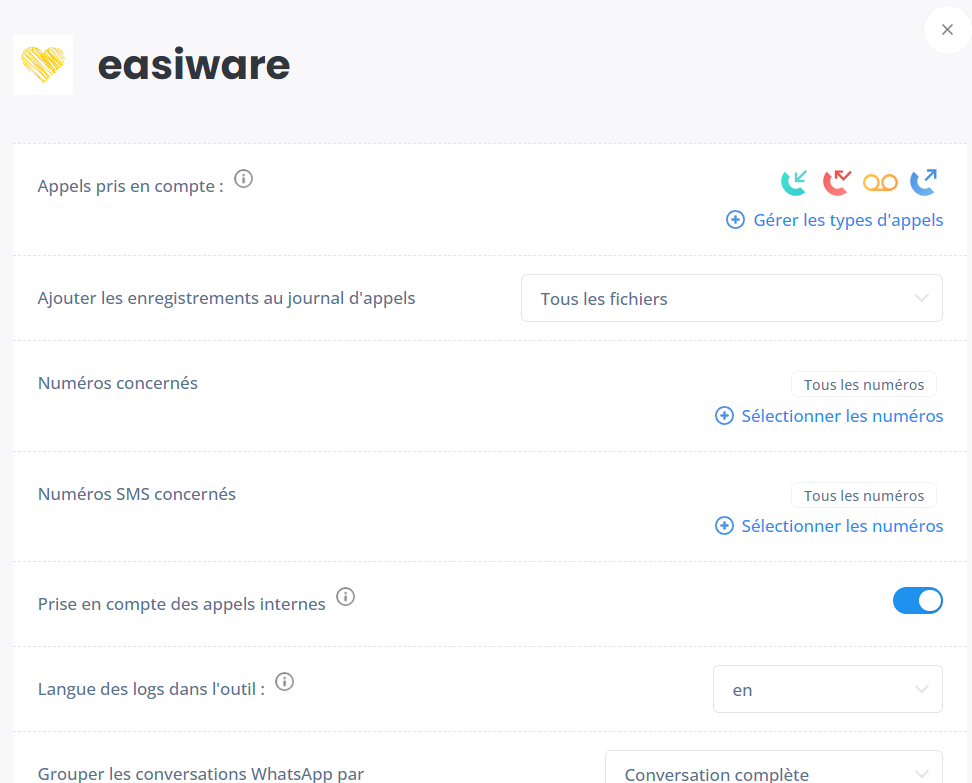This screenshot has height=783, width=972.
Task: Close the easiware settings panel
Action: pyautogui.click(x=947, y=30)
